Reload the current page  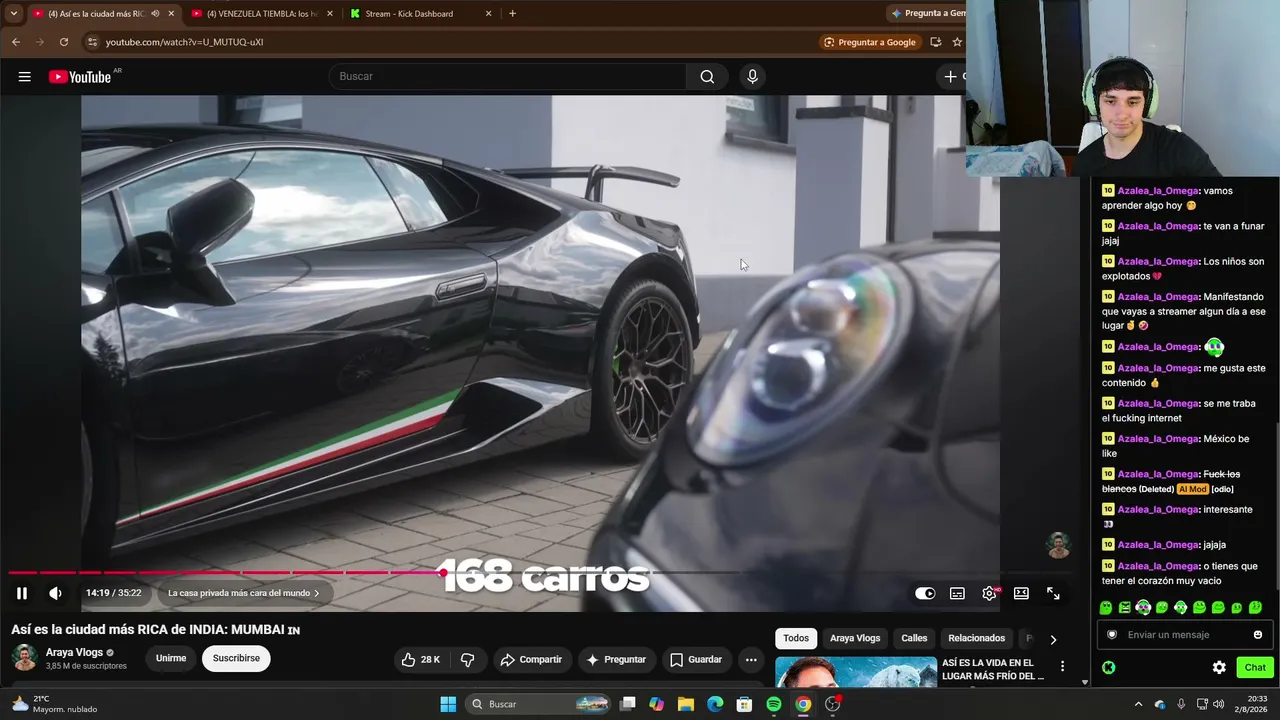64,42
